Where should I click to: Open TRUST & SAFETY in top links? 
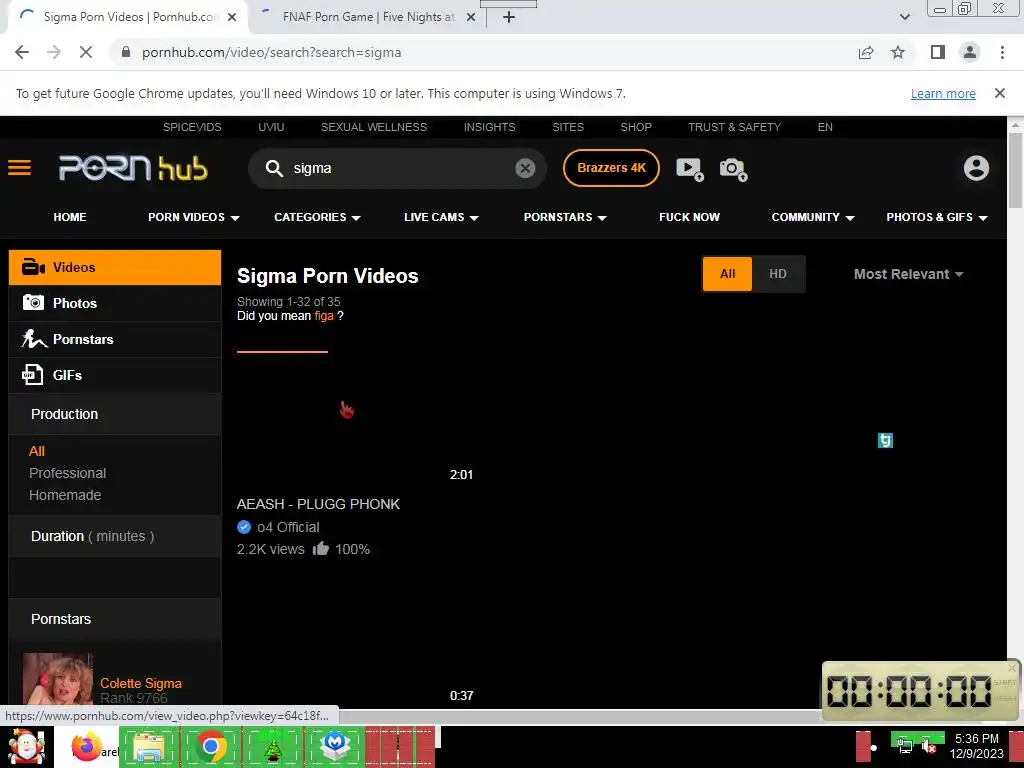point(734,127)
